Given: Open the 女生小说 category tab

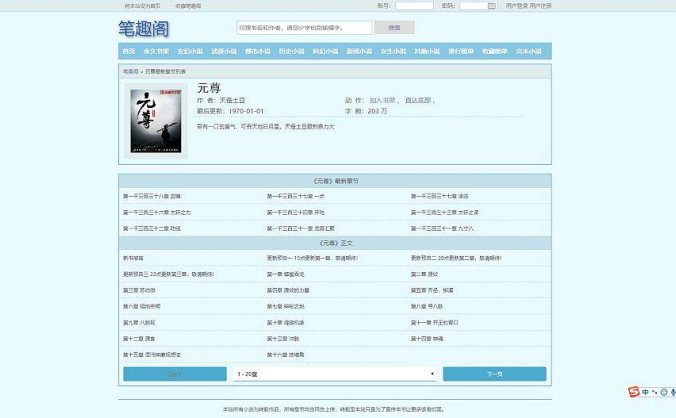Looking at the screenshot, I should pyautogui.click(x=393, y=51).
